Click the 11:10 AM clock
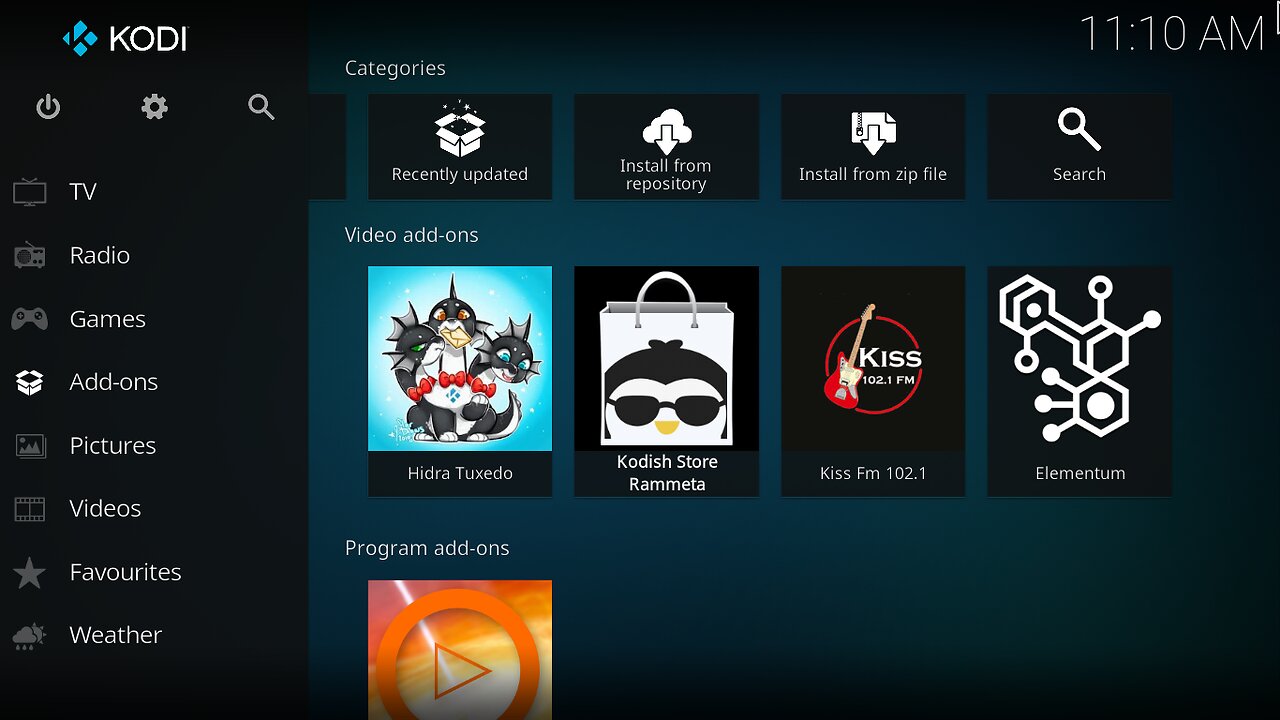The width and height of the screenshot is (1280, 720). [x=1172, y=34]
